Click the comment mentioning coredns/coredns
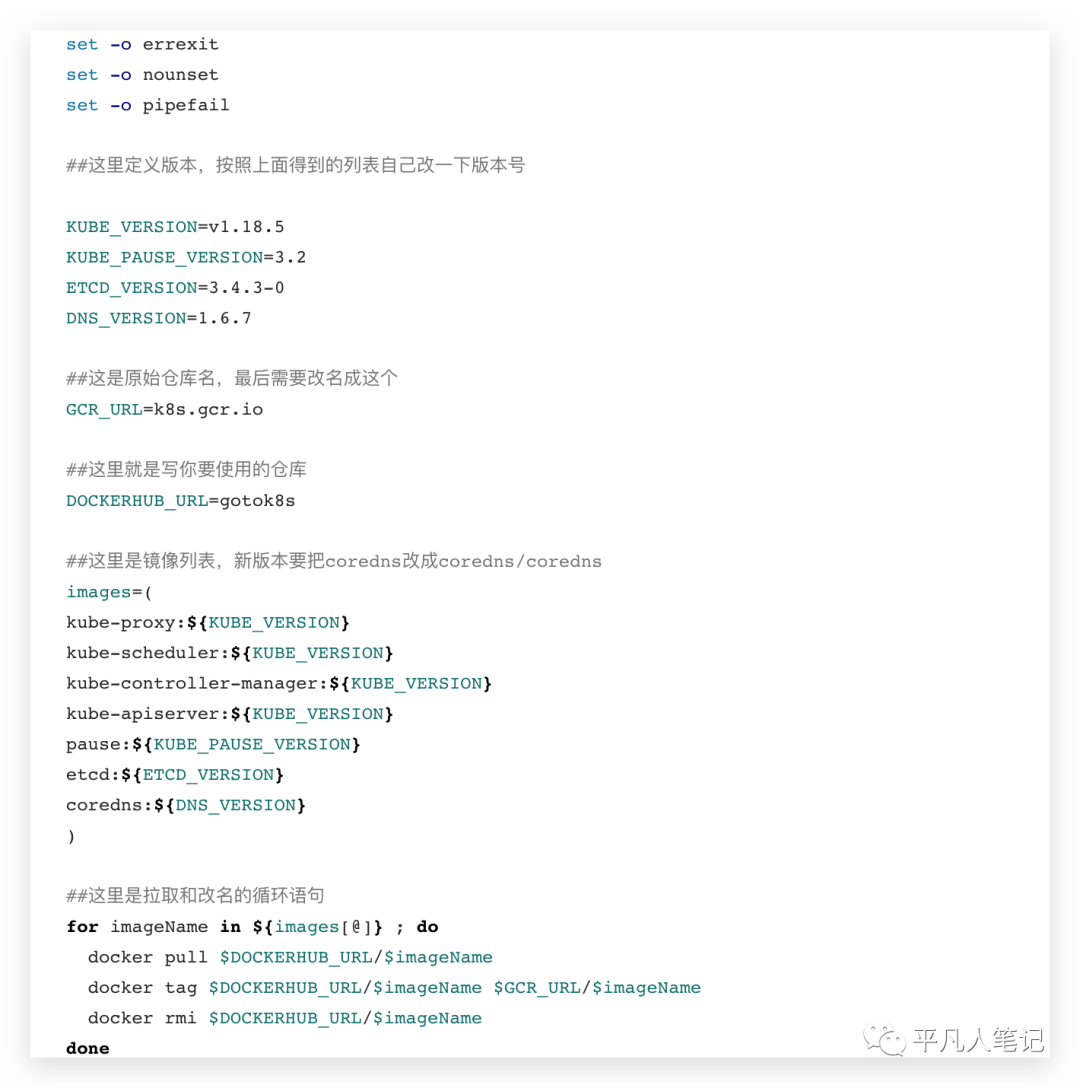This screenshot has height=1088, width=1080. pyautogui.click(x=334, y=561)
